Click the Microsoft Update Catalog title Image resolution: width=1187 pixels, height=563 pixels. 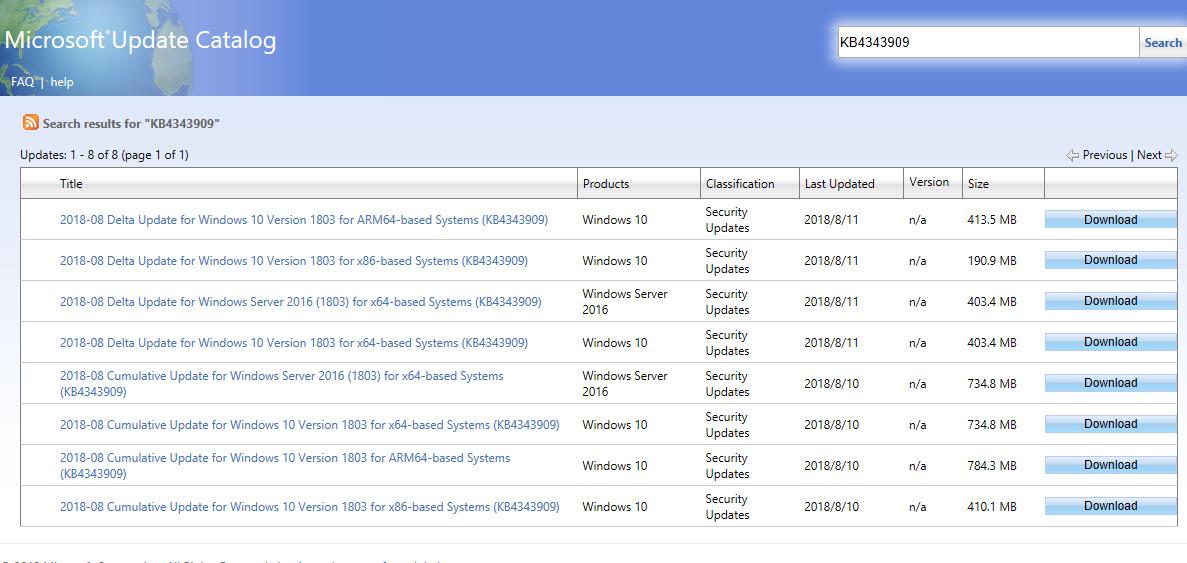[x=140, y=41]
